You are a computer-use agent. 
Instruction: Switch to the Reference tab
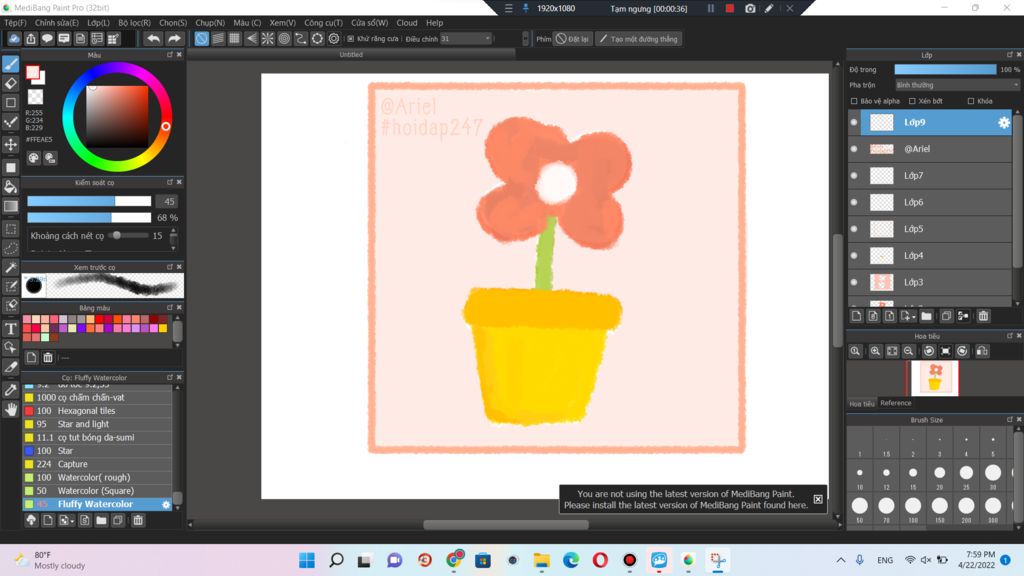click(895, 403)
